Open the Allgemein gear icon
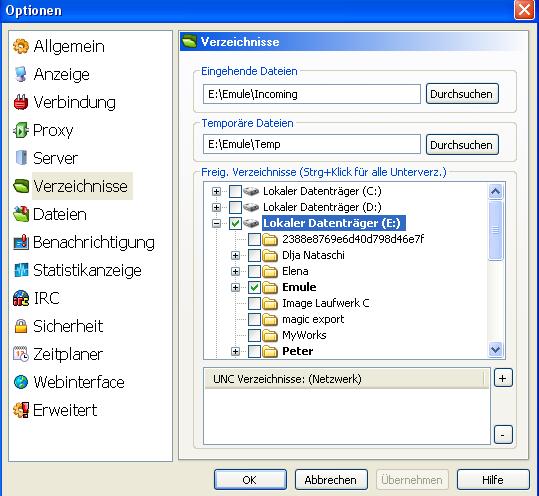The width and height of the screenshot is (539, 496). click(x=21, y=46)
